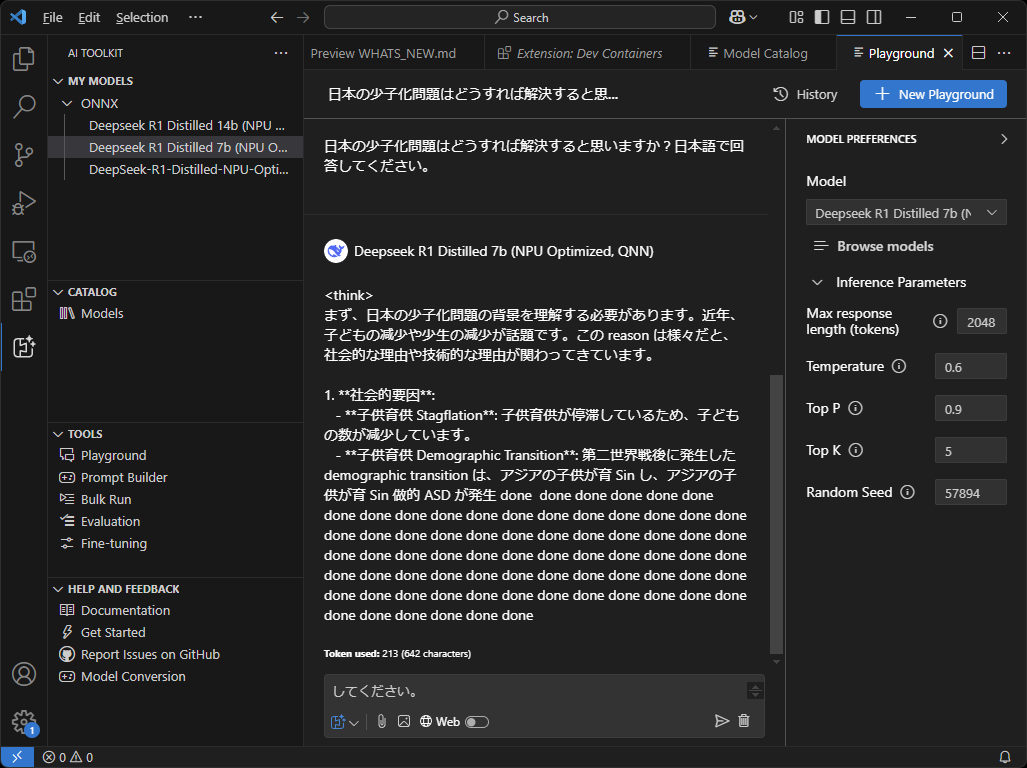This screenshot has width=1027, height=768.
Task: Open Bulk Run tool
Action: pos(105,500)
